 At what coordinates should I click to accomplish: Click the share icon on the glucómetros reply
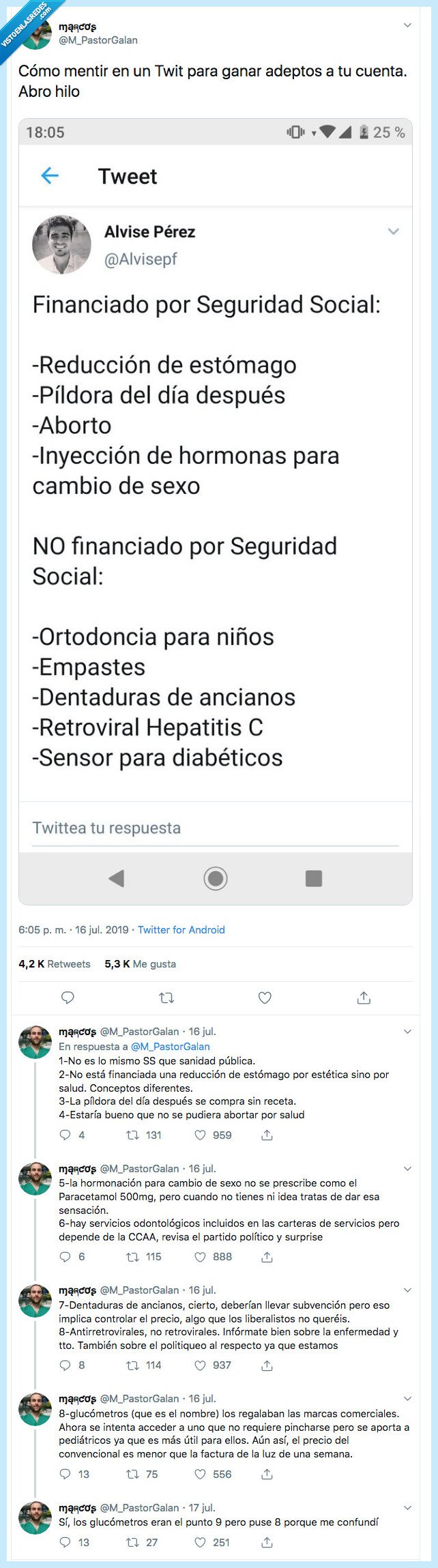click(266, 1475)
